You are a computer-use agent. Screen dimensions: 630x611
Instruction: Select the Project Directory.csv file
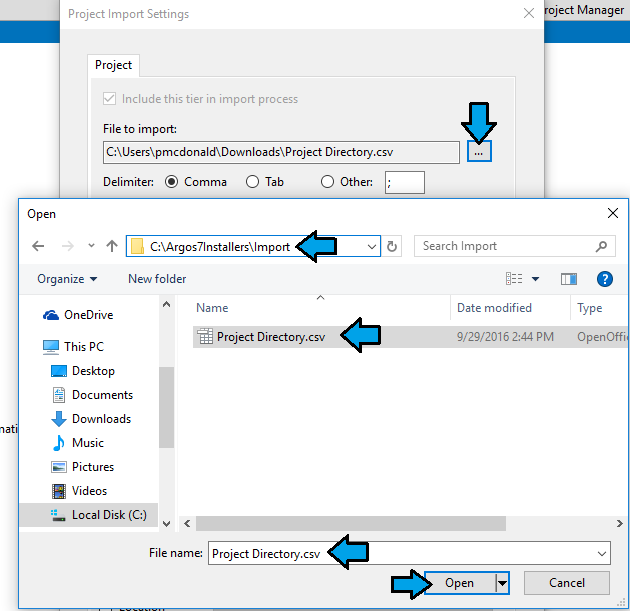coord(271,337)
